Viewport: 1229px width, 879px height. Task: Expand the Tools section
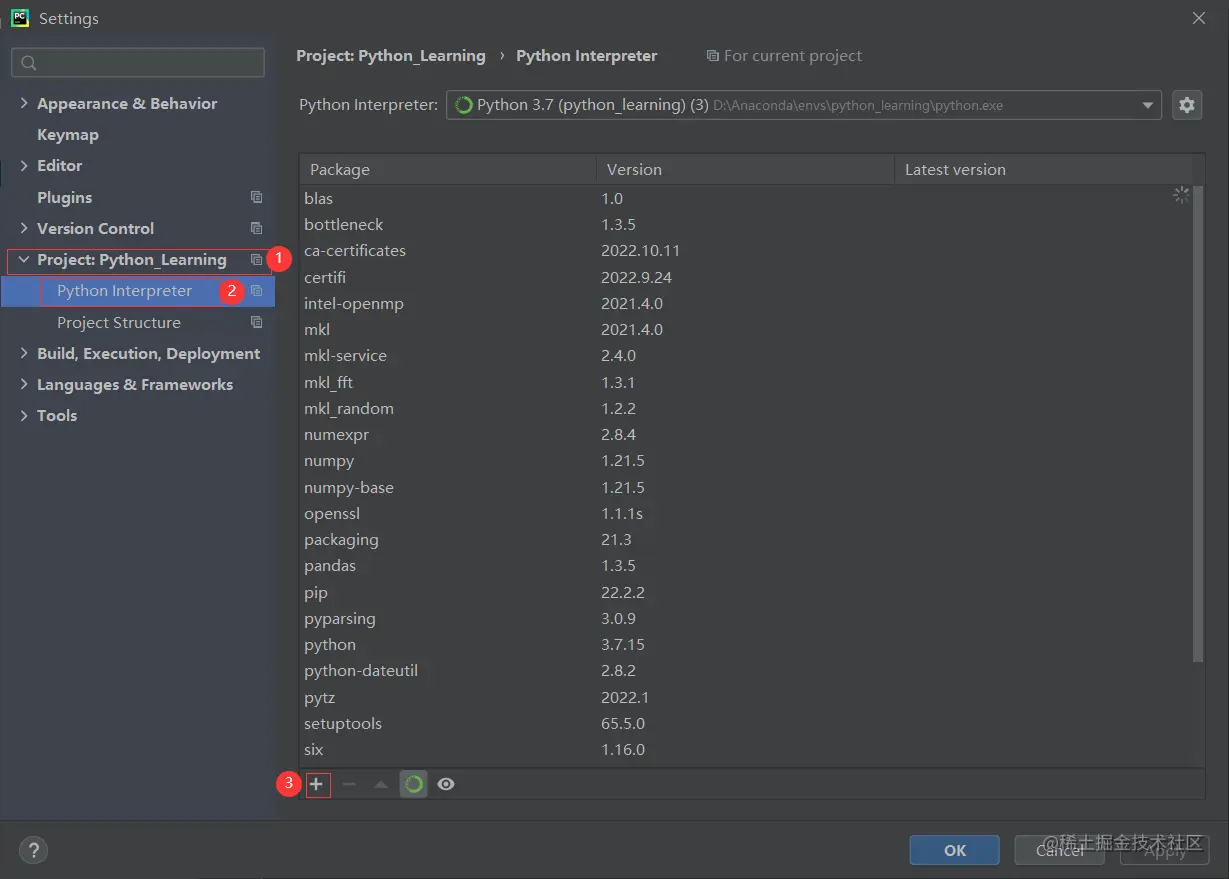tap(24, 415)
